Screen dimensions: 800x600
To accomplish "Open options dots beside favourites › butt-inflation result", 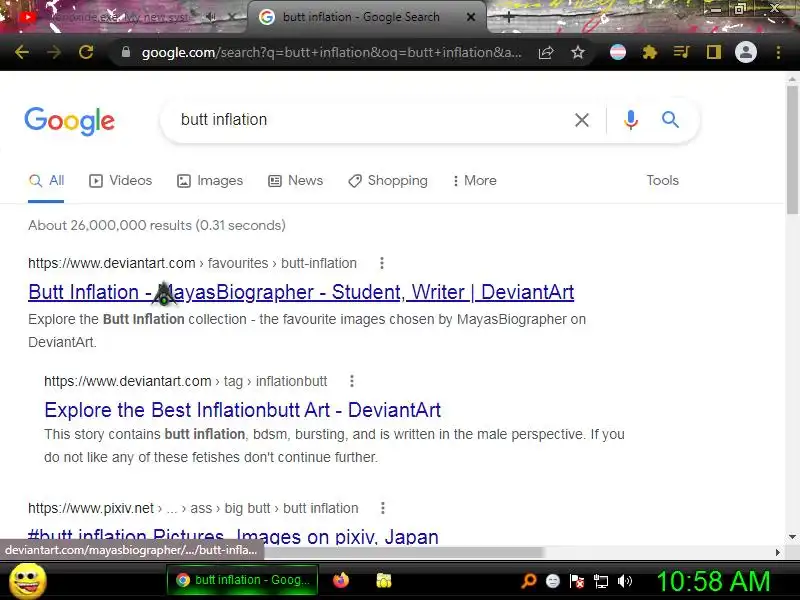I will click(x=382, y=263).
